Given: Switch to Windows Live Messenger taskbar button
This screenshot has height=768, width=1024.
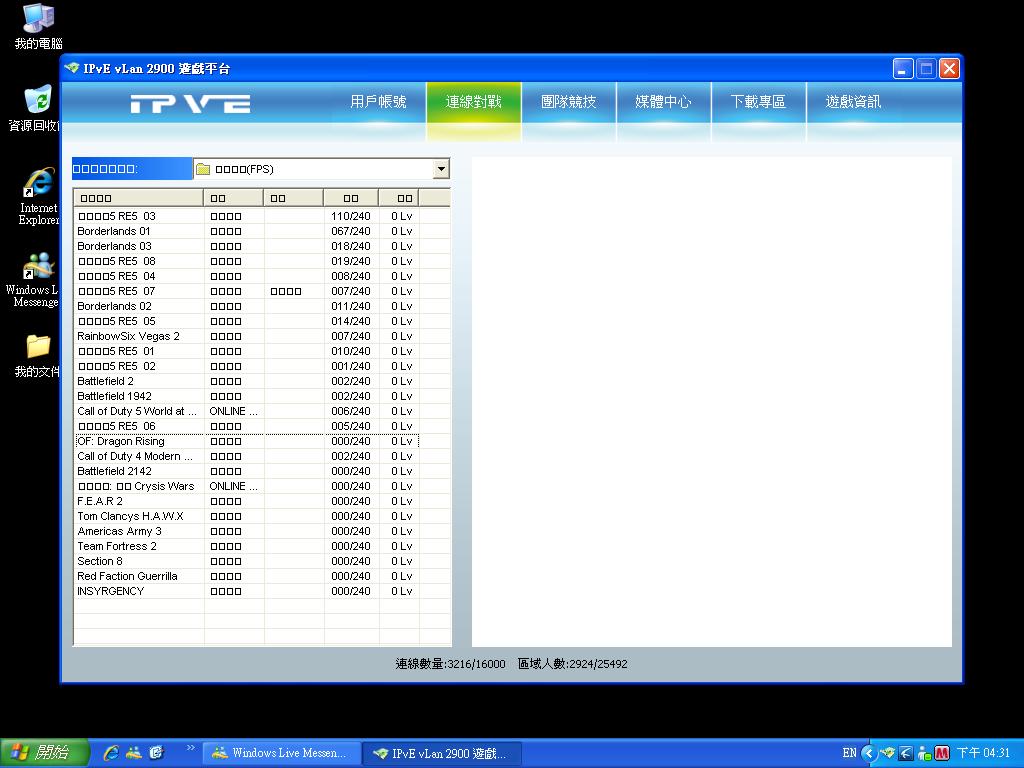Looking at the screenshot, I should pos(280,753).
